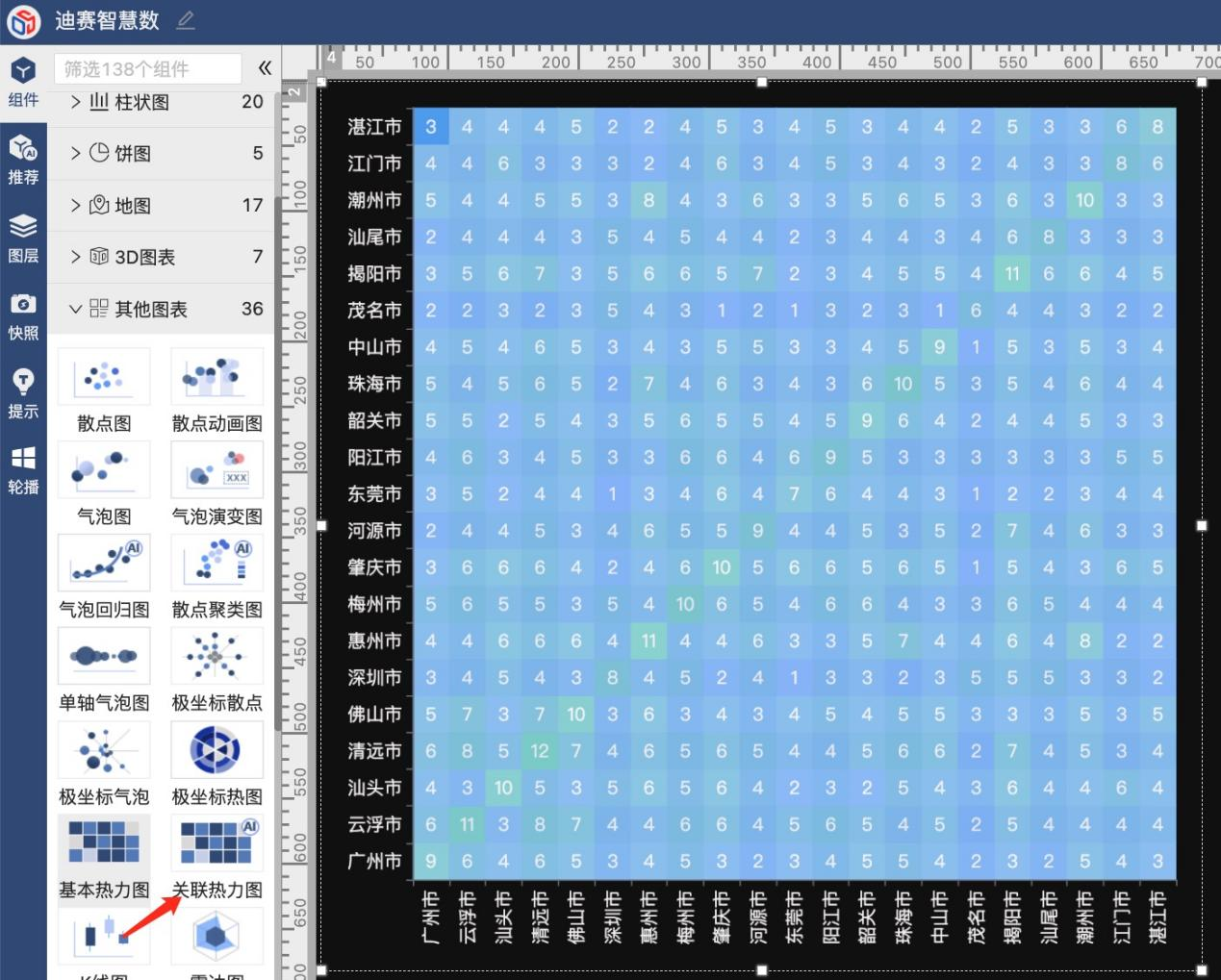Image resolution: width=1221 pixels, height=980 pixels.
Task: Click the 云浮市 row label
Action: pos(374,825)
